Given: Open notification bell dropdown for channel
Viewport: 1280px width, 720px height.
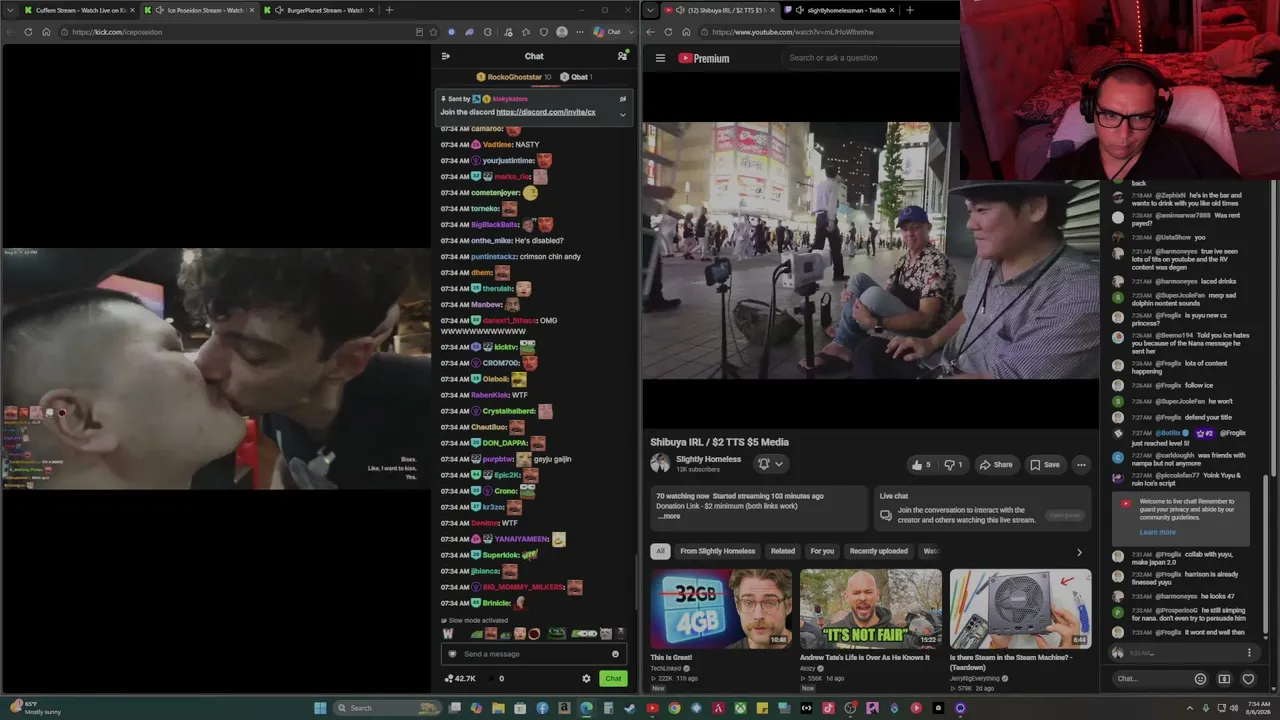Looking at the screenshot, I should [769, 464].
